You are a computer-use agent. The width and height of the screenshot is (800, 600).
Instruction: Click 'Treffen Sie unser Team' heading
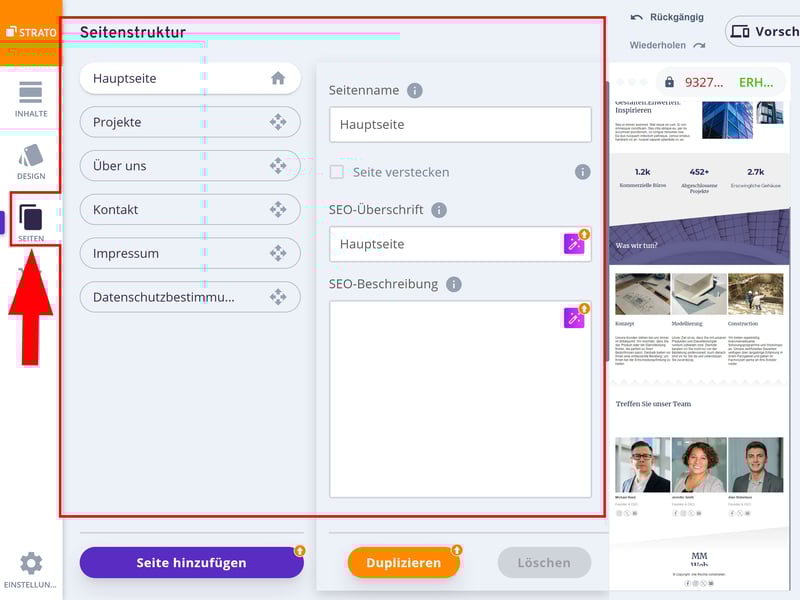654,404
